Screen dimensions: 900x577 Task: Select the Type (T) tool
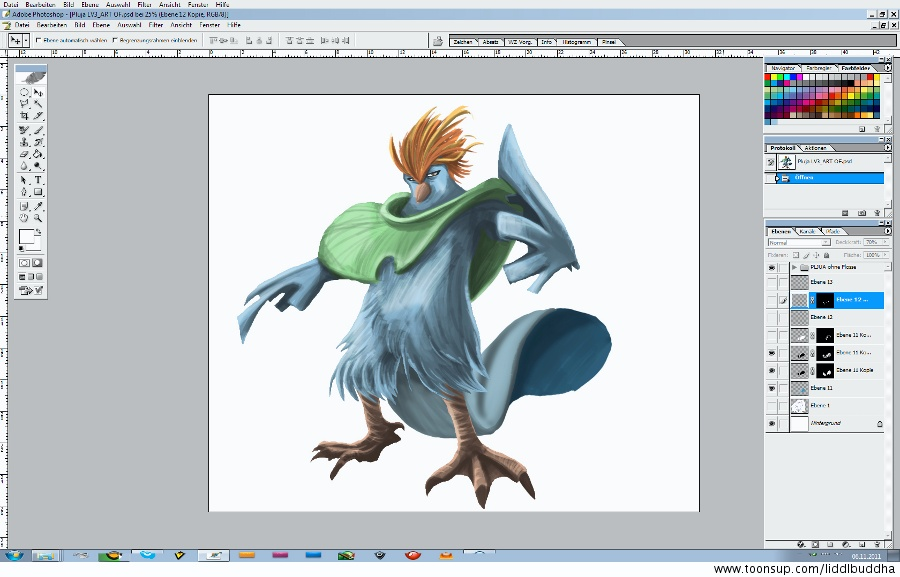38,180
